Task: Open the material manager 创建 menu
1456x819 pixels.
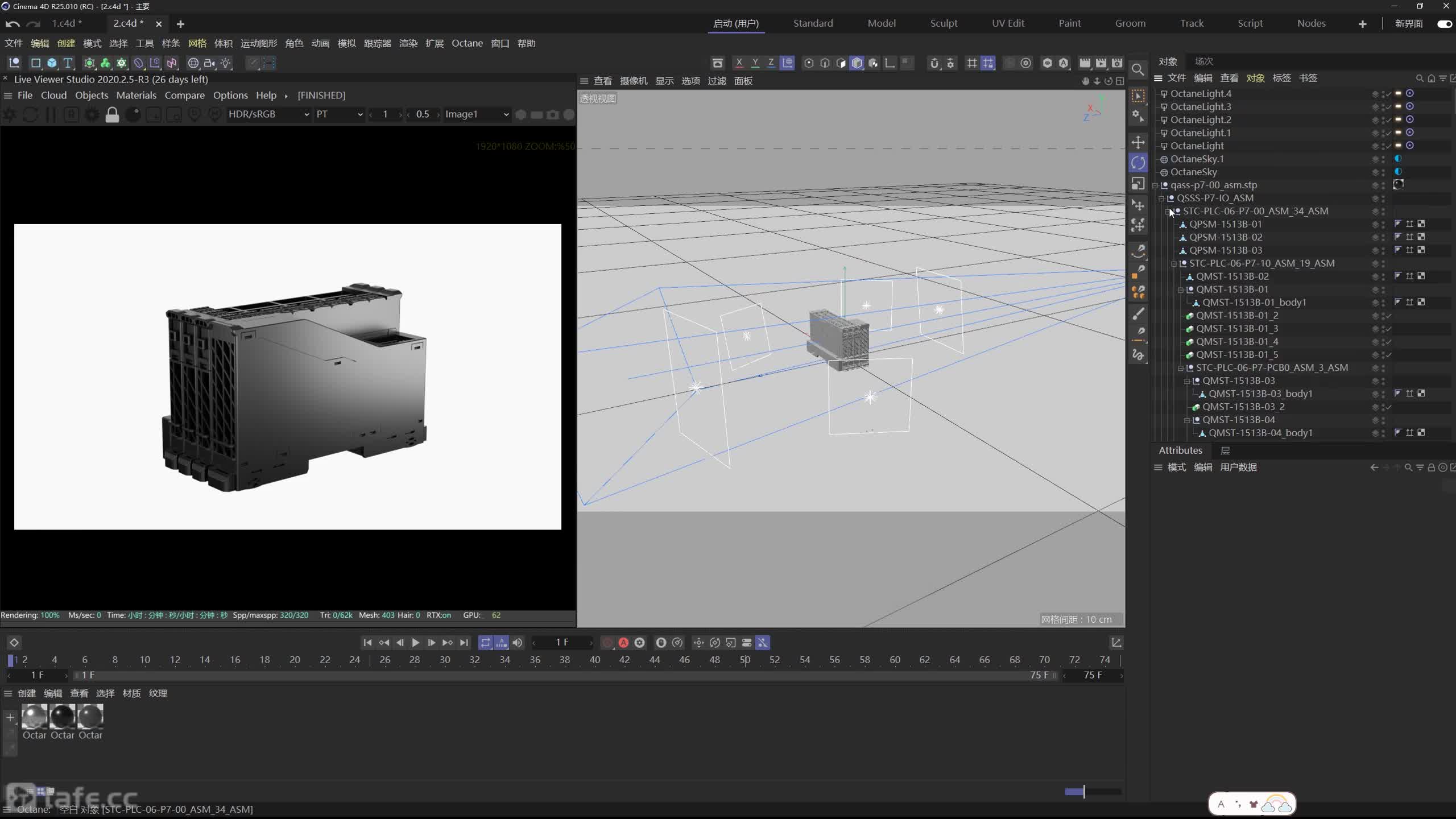Action: [26, 693]
